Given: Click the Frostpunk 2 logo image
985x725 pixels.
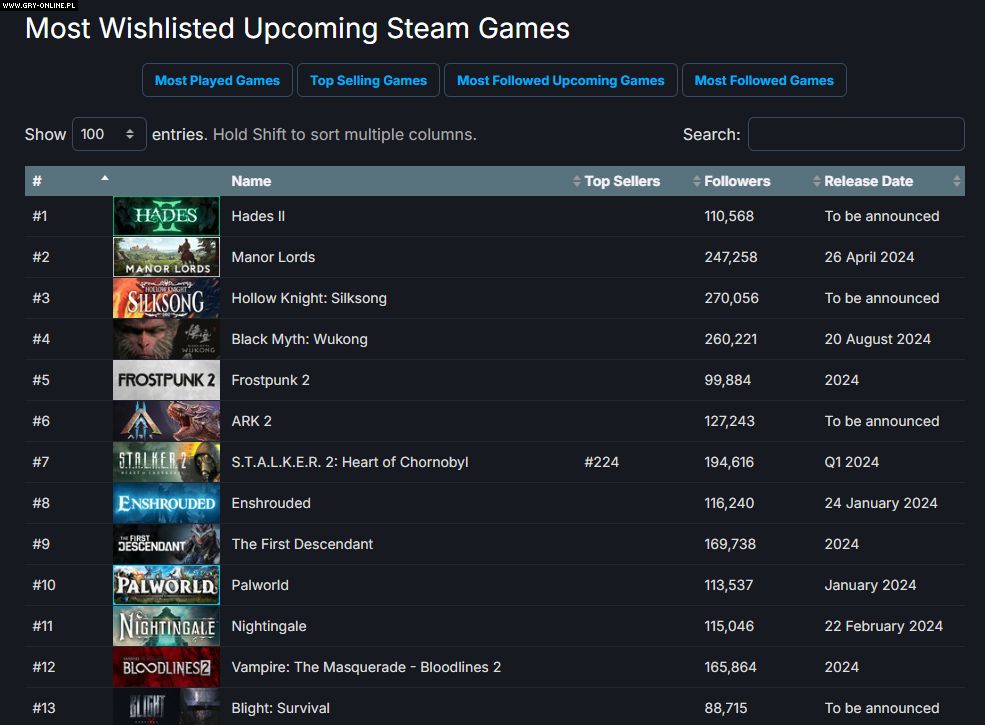Looking at the screenshot, I should coord(166,380).
